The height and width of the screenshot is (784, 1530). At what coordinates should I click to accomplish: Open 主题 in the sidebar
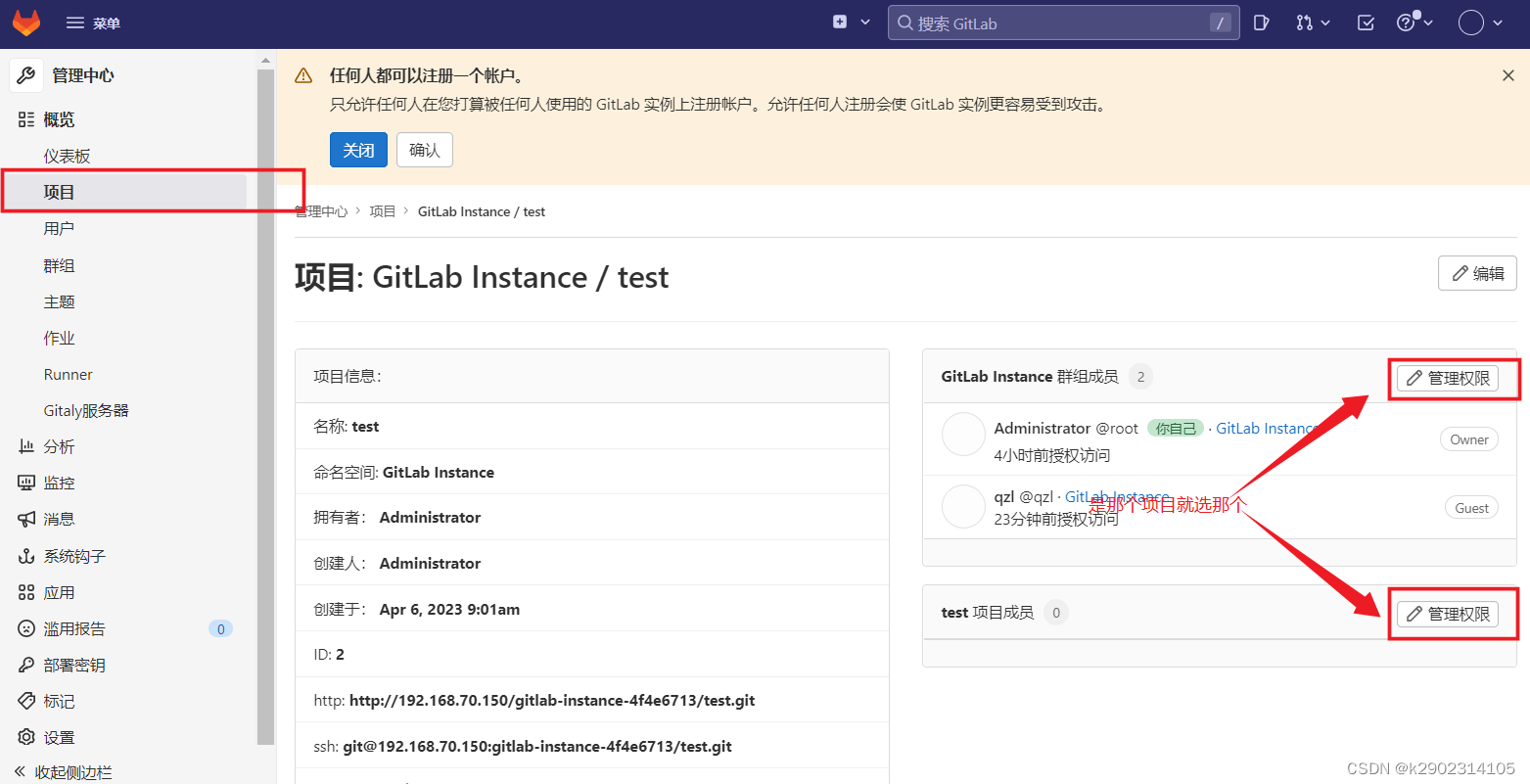coord(59,301)
